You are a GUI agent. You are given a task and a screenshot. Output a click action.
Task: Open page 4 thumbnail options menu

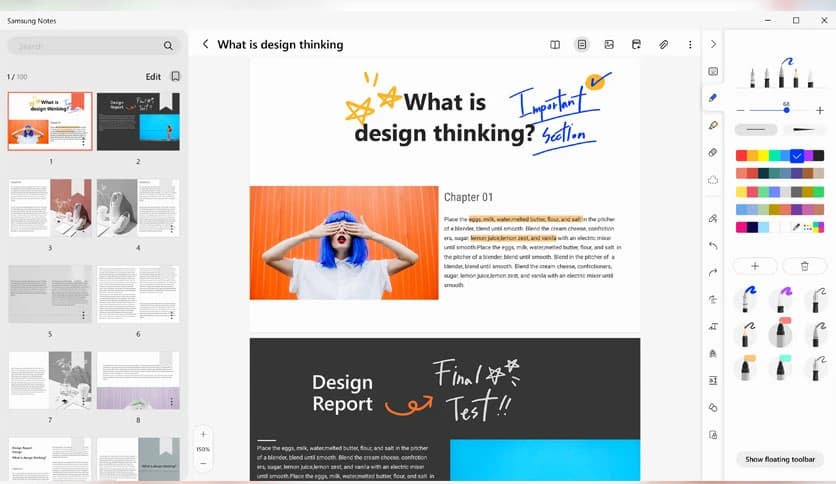[172, 229]
